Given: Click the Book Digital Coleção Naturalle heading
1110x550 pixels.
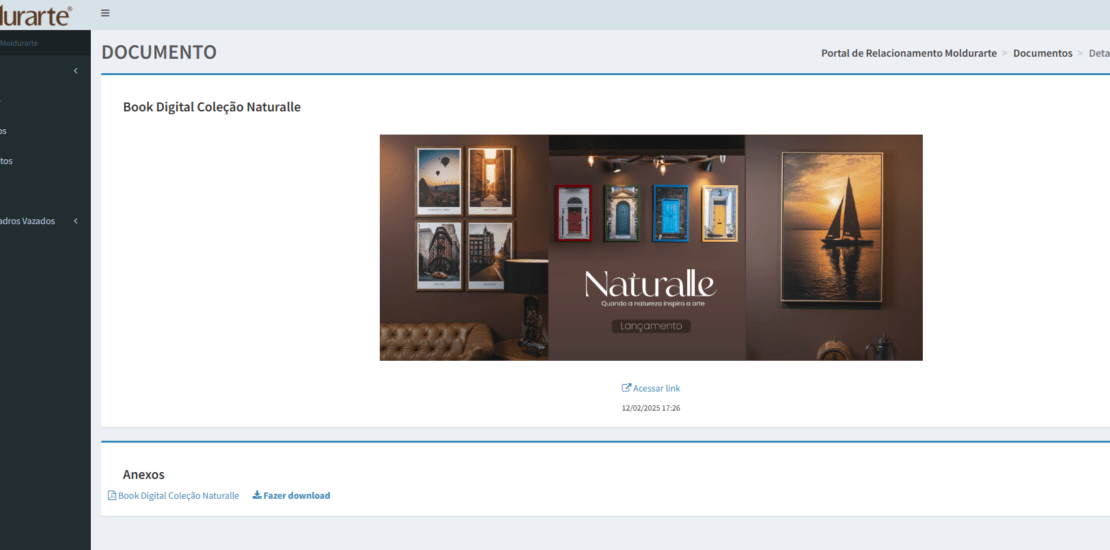Looking at the screenshot, I should [x=212, y=107].
